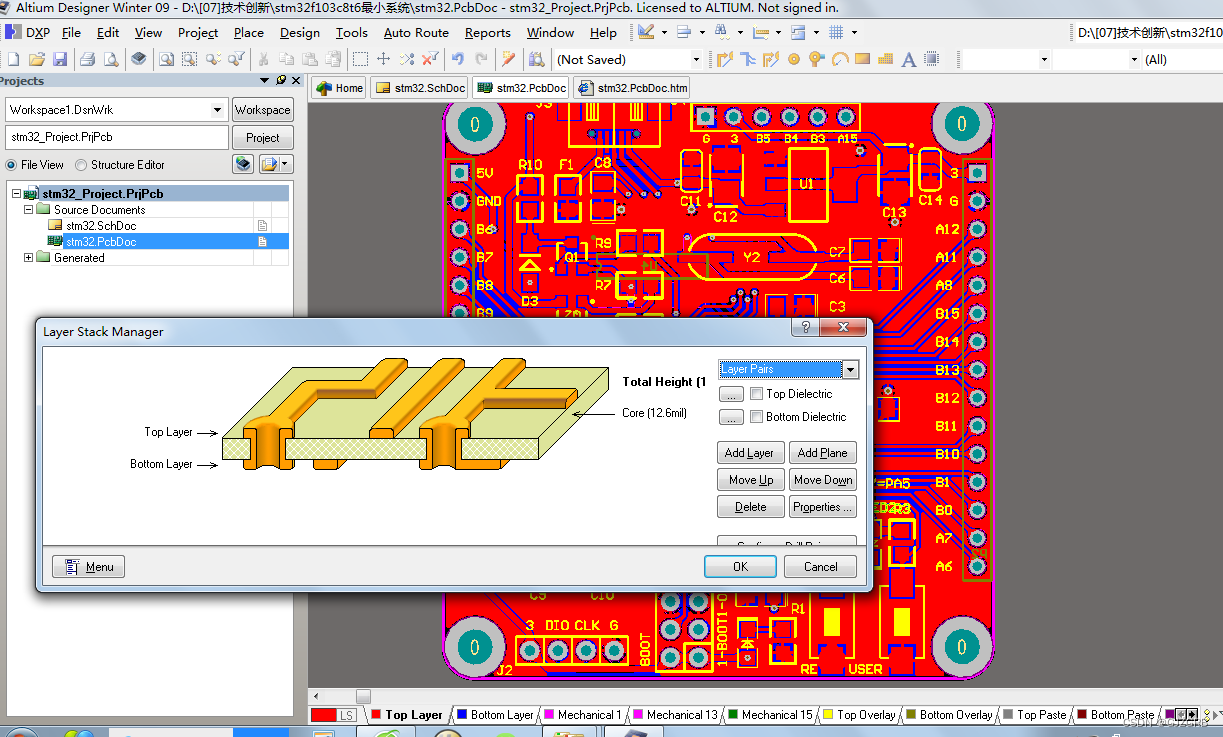Click the Mechanical 1 magenta layer swatch
This screenshot has height=737, width=1223.
coord(548,715)
